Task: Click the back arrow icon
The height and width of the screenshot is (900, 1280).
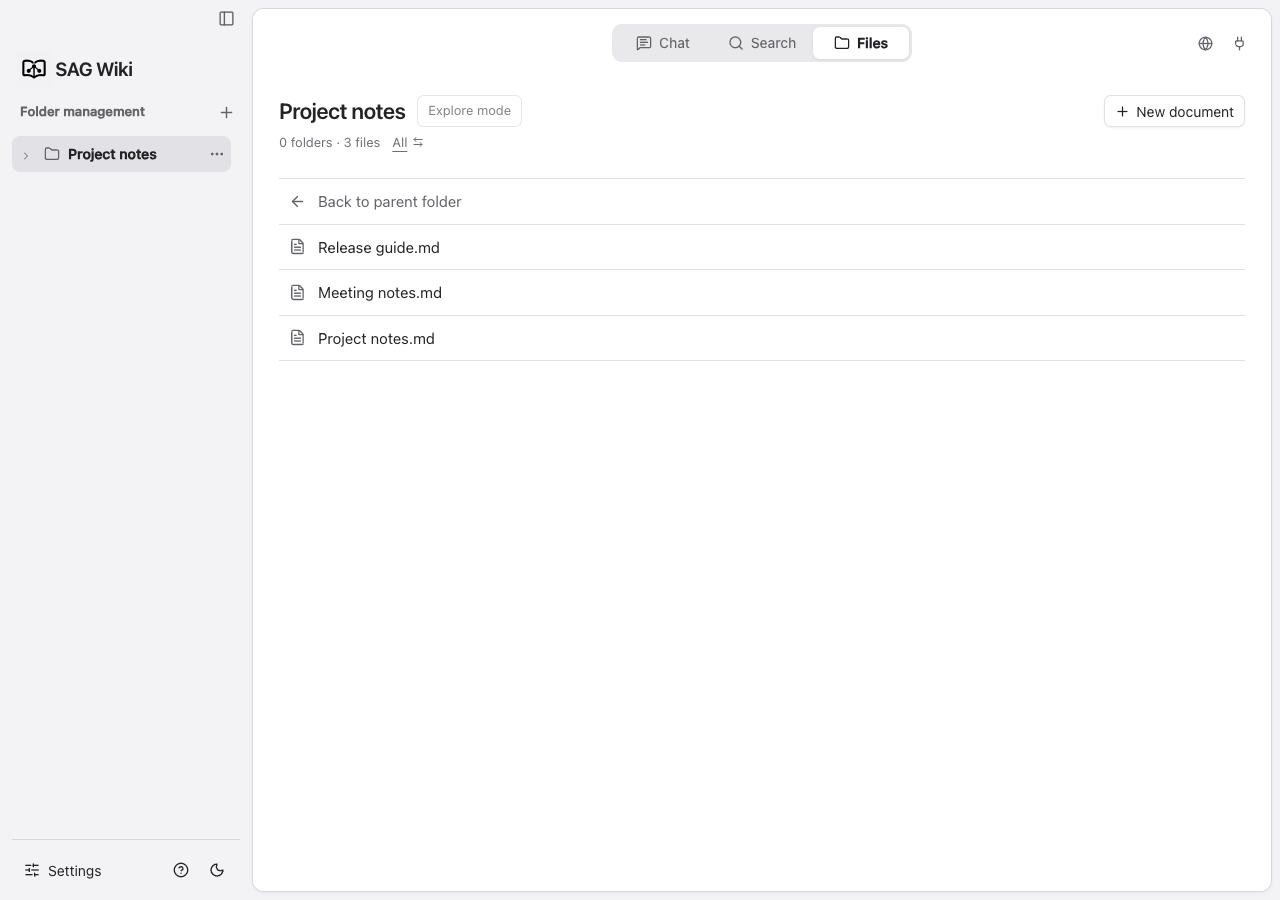Action: click(x=297, y=202)
